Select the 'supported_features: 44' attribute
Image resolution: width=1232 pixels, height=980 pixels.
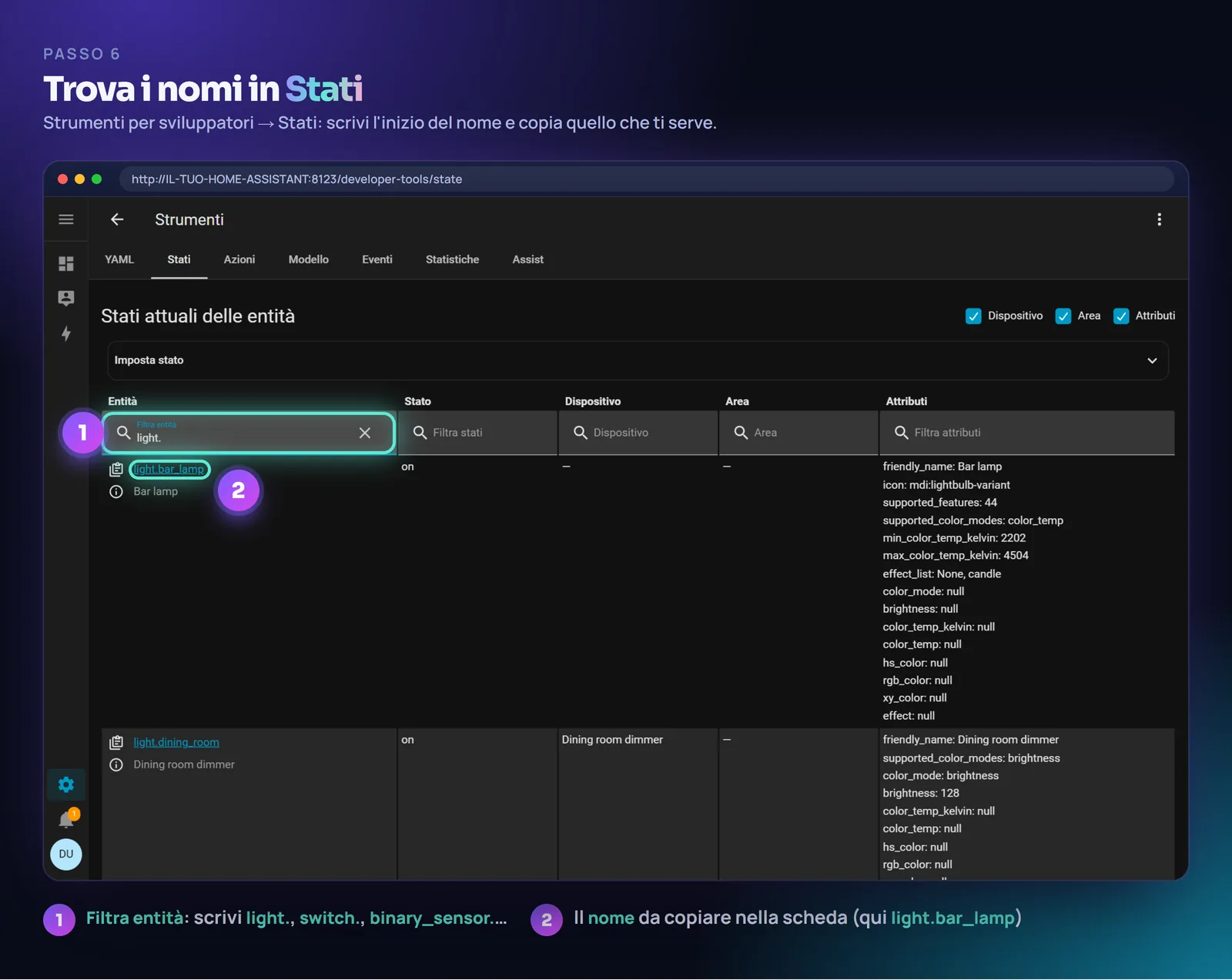[x=939, y=503]
